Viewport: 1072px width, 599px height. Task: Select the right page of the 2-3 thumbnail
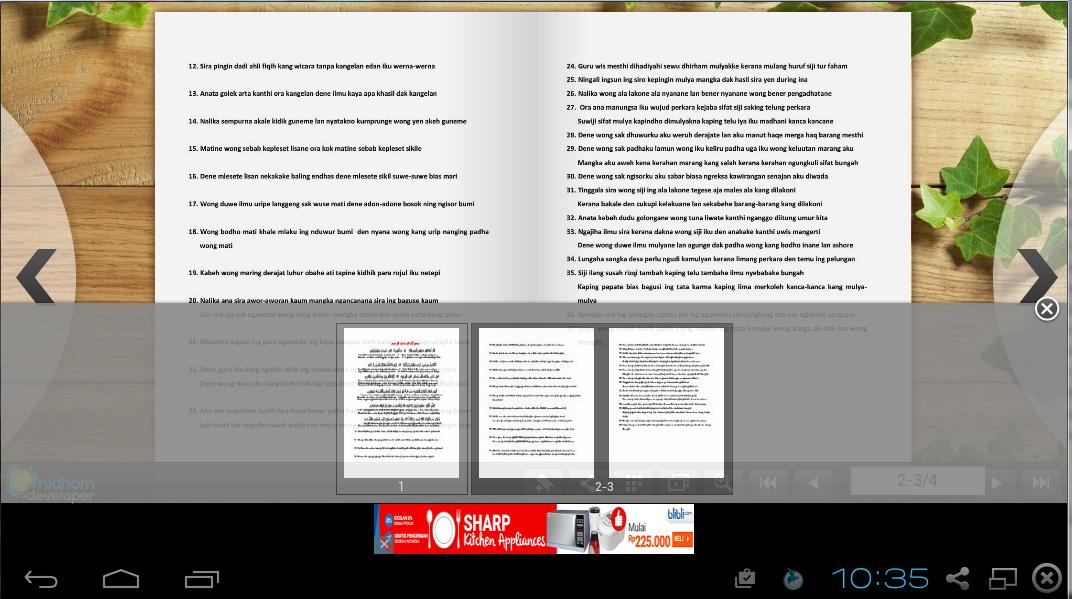tap(667, 403)
